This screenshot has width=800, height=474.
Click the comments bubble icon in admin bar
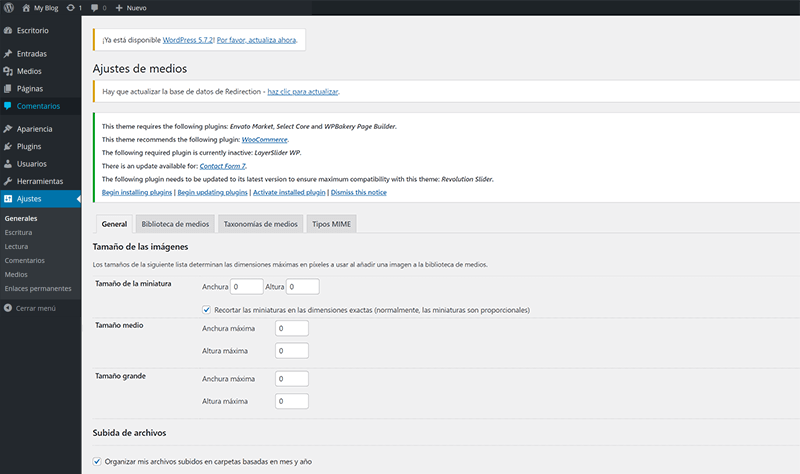coord(93,8)
